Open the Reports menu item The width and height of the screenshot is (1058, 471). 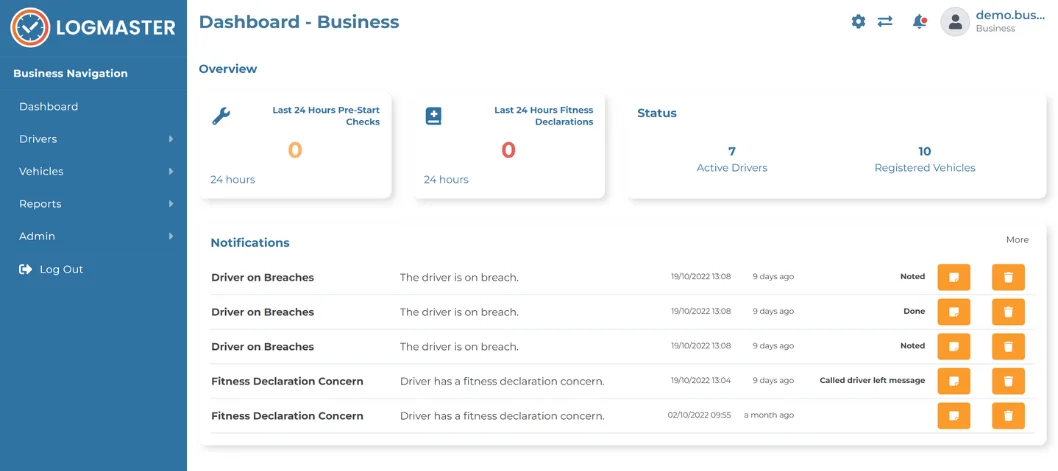40,204
